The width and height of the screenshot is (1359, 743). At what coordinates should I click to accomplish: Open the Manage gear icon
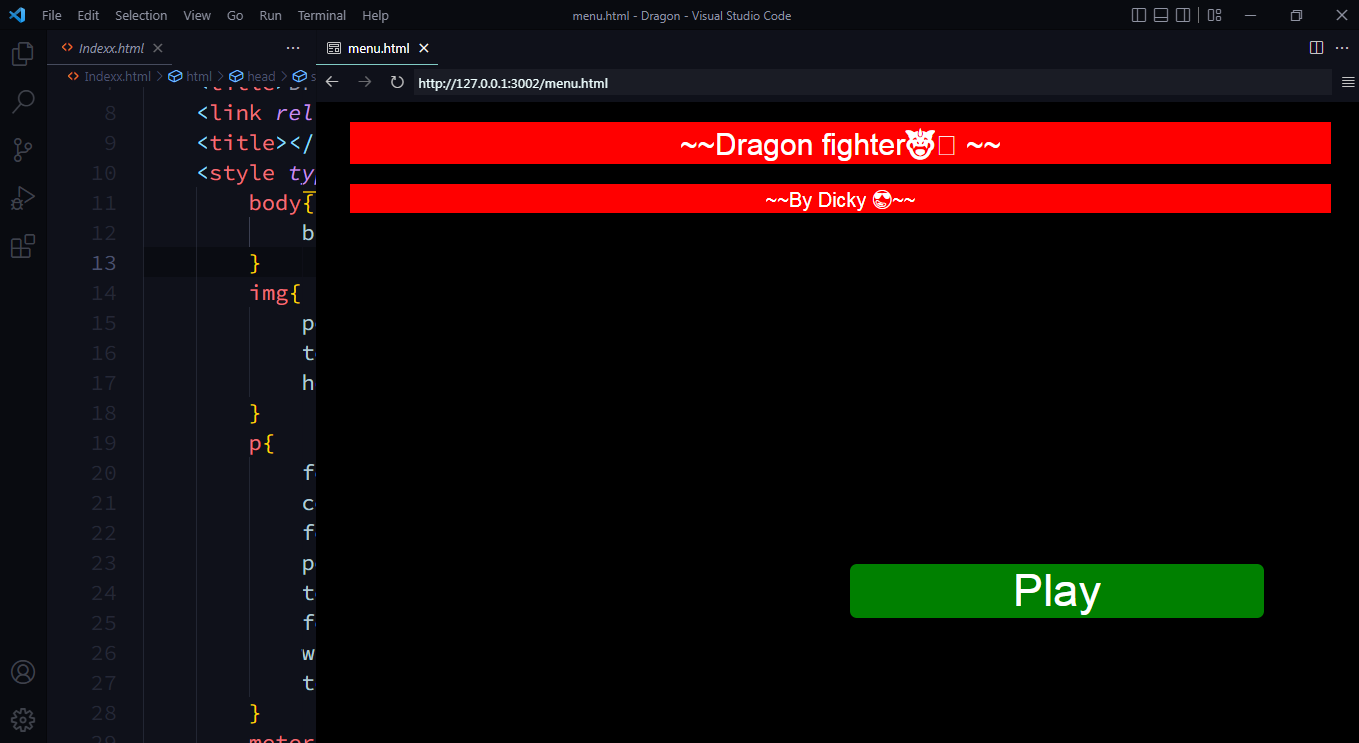23,719
